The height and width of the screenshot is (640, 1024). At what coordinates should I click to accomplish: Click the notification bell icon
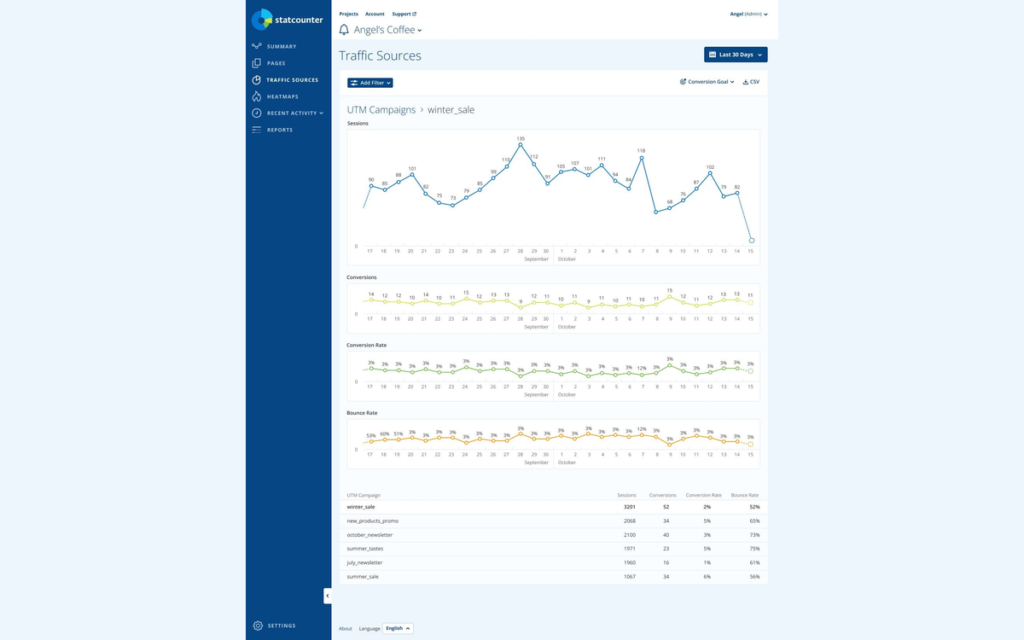(x=344, y=29)
